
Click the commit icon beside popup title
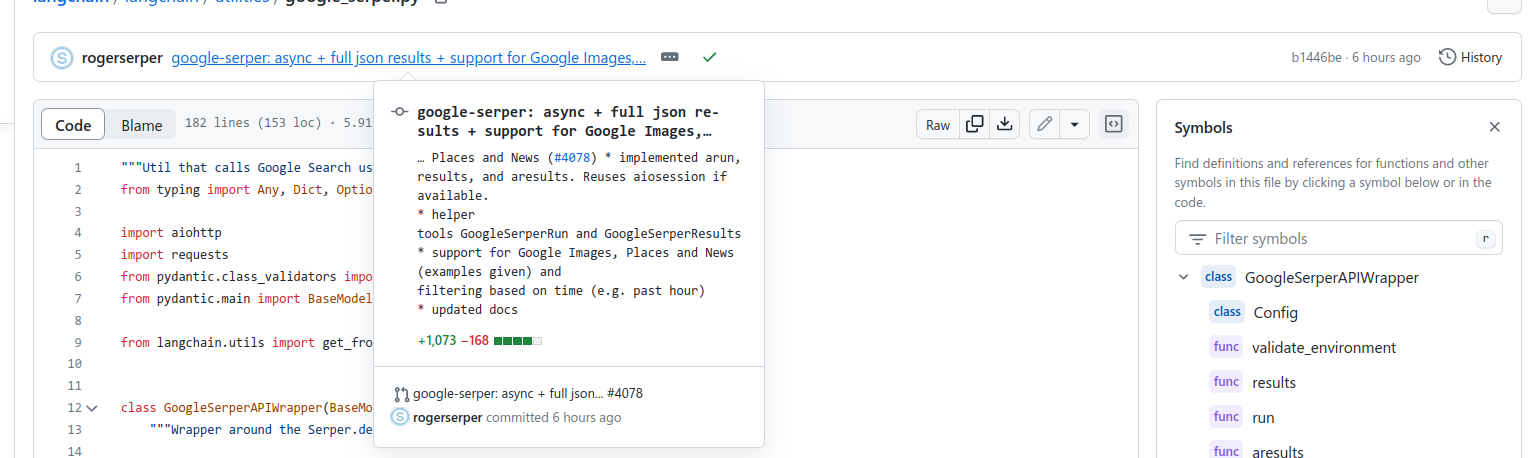tap(399, 112)
